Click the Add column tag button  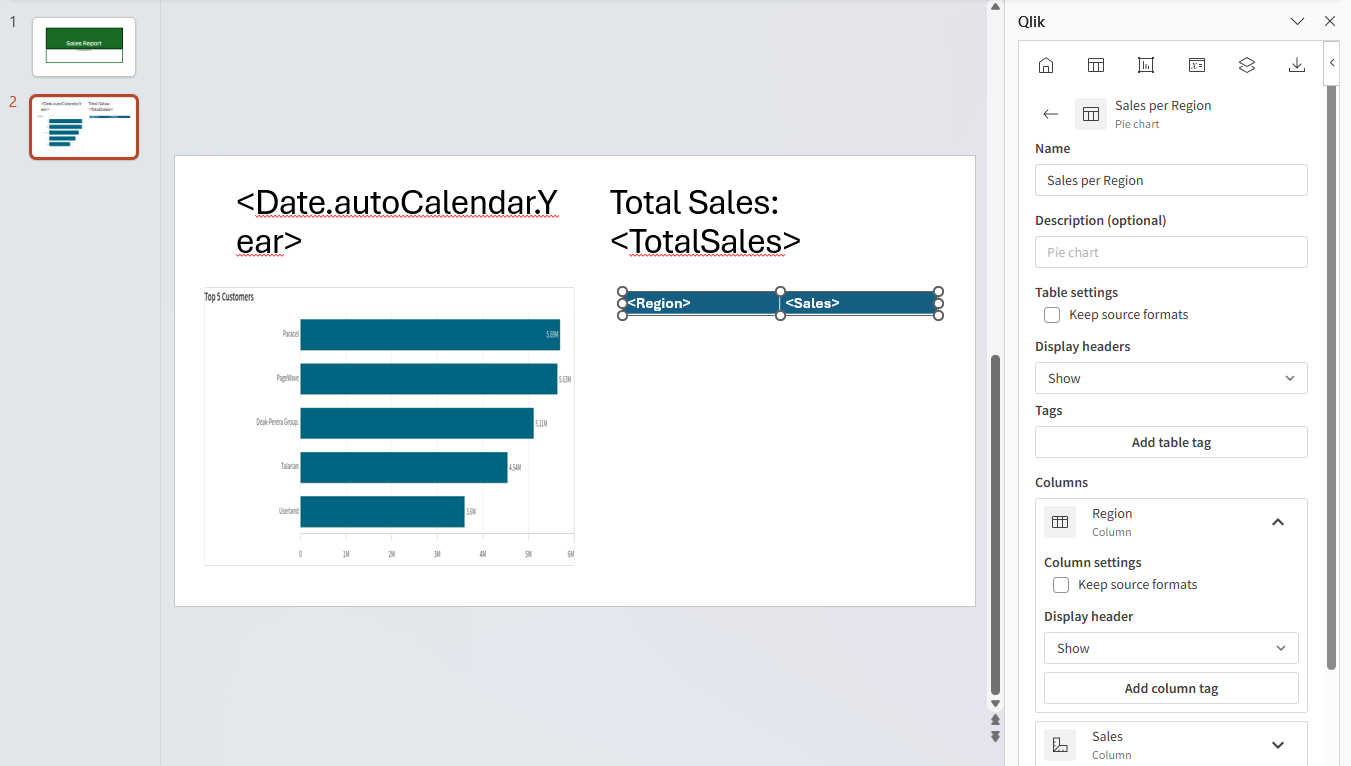[1170, 688]
